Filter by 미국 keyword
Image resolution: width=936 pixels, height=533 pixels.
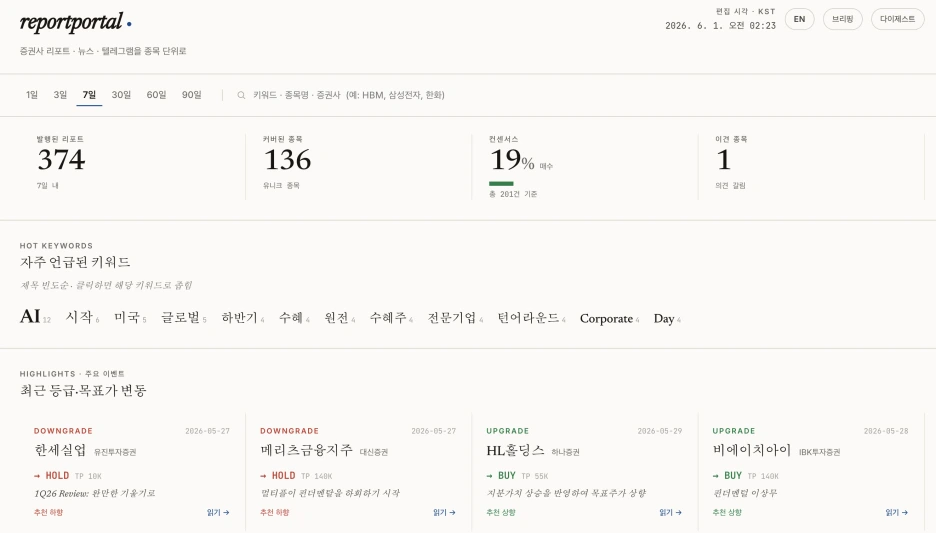click(130, 318)
